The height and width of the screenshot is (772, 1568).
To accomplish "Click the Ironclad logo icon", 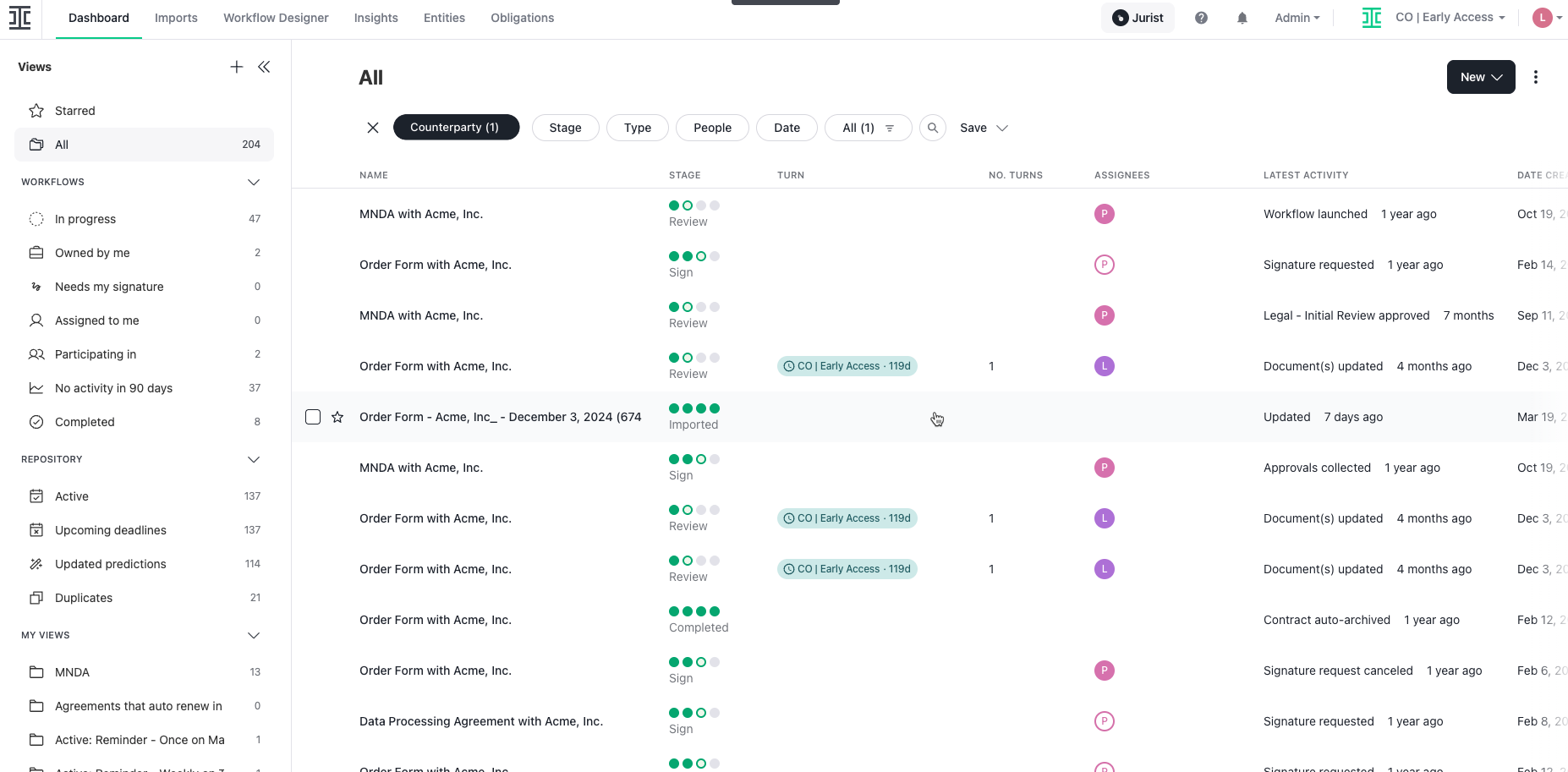I will pos(19,18).
